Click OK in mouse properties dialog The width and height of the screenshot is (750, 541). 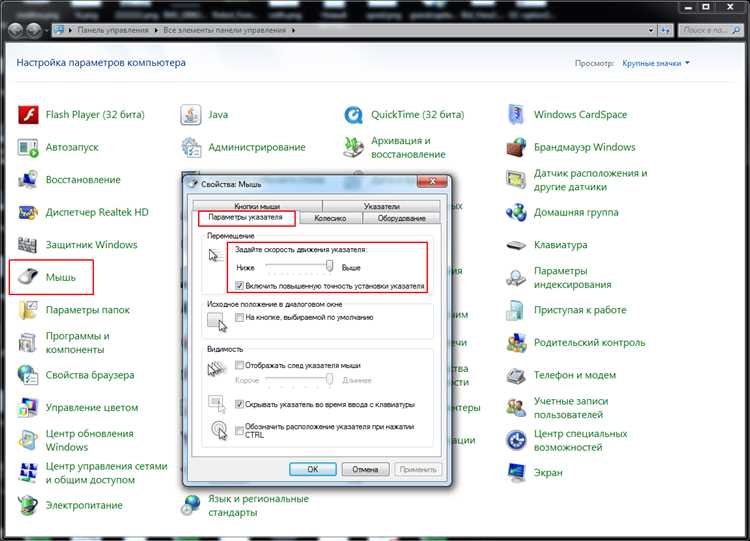point(313,469)
